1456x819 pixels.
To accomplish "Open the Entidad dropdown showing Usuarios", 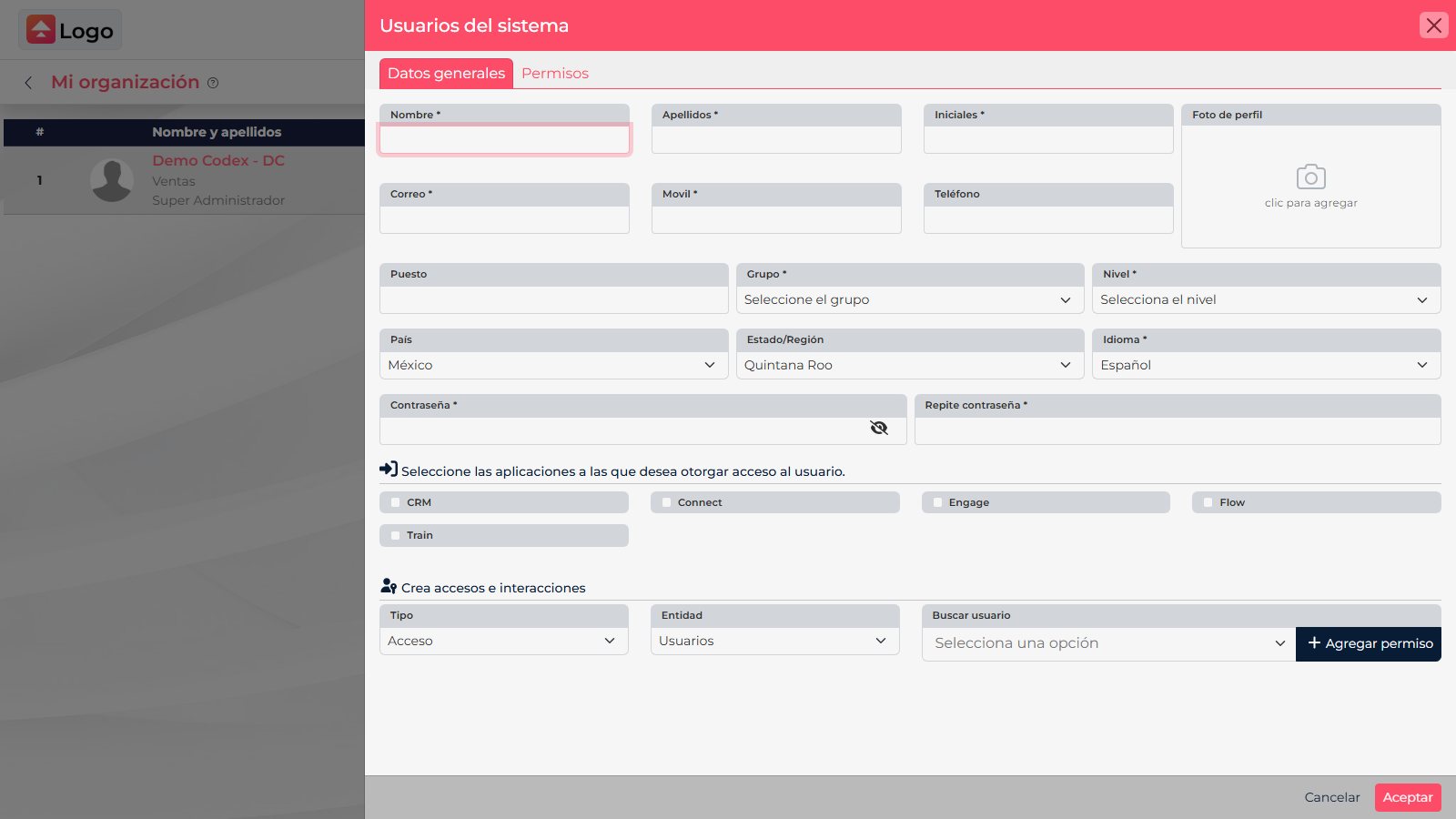I will point(774,642).
